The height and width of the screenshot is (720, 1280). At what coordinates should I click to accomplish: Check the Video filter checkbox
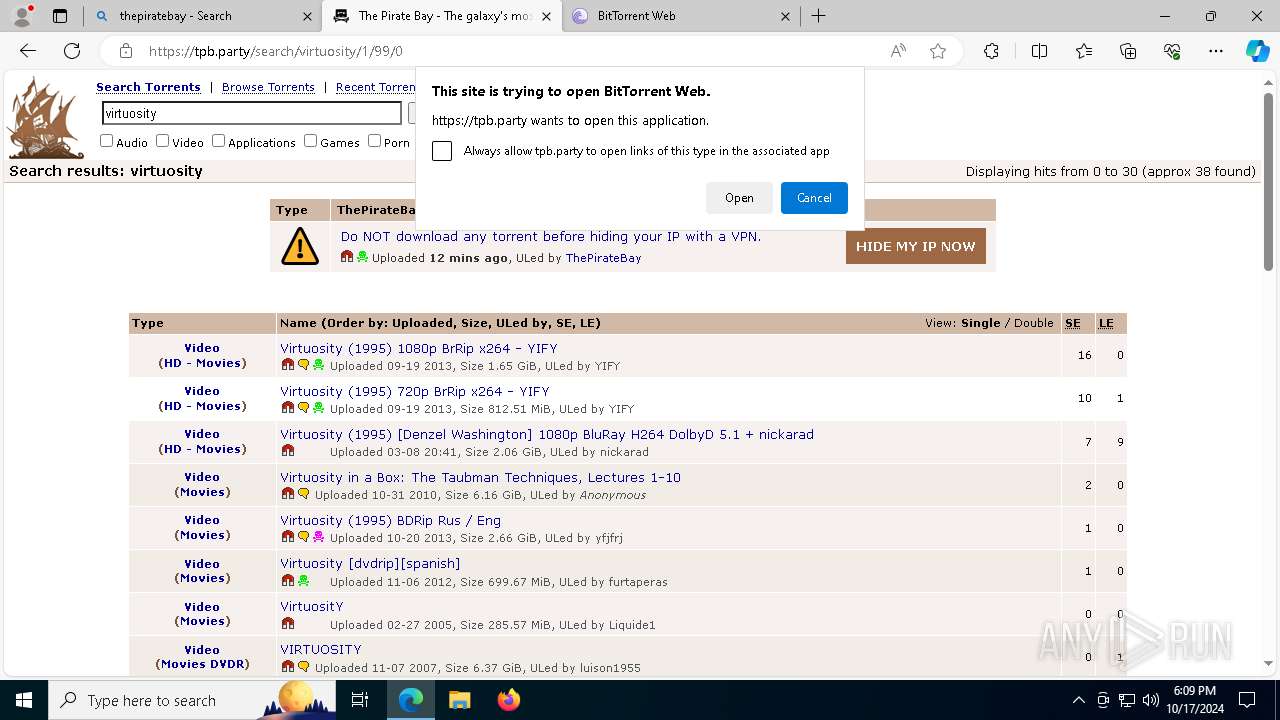[162, 141]
